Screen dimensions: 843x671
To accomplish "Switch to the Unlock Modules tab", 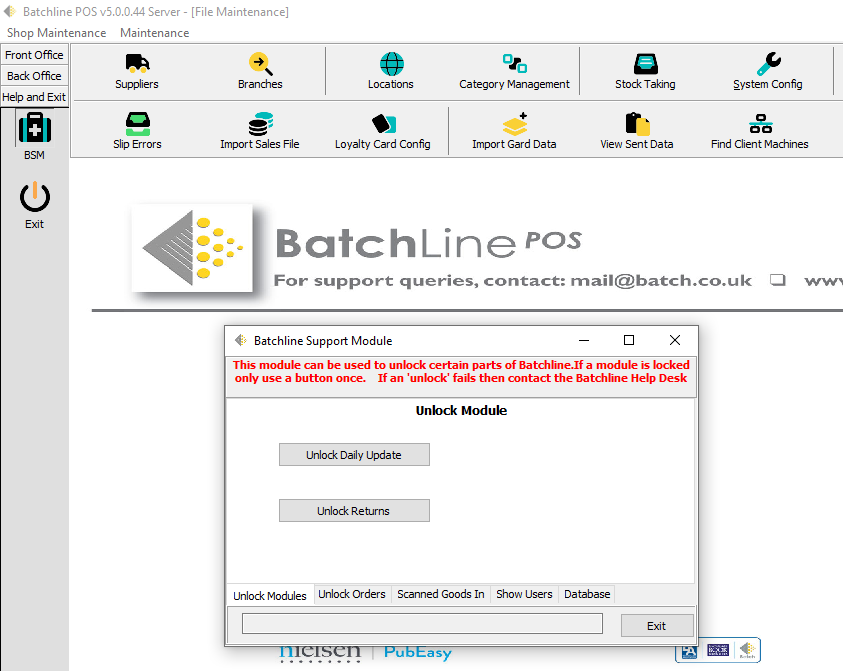I will 270,596.
